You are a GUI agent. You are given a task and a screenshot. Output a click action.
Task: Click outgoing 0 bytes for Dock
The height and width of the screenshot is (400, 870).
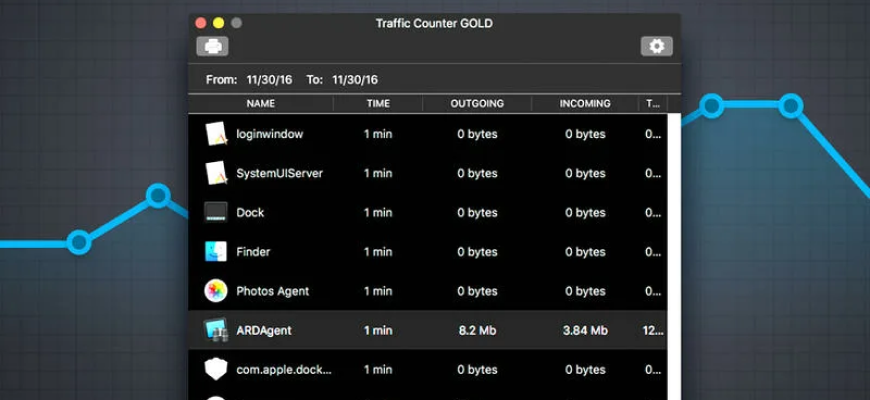point(477,212)
